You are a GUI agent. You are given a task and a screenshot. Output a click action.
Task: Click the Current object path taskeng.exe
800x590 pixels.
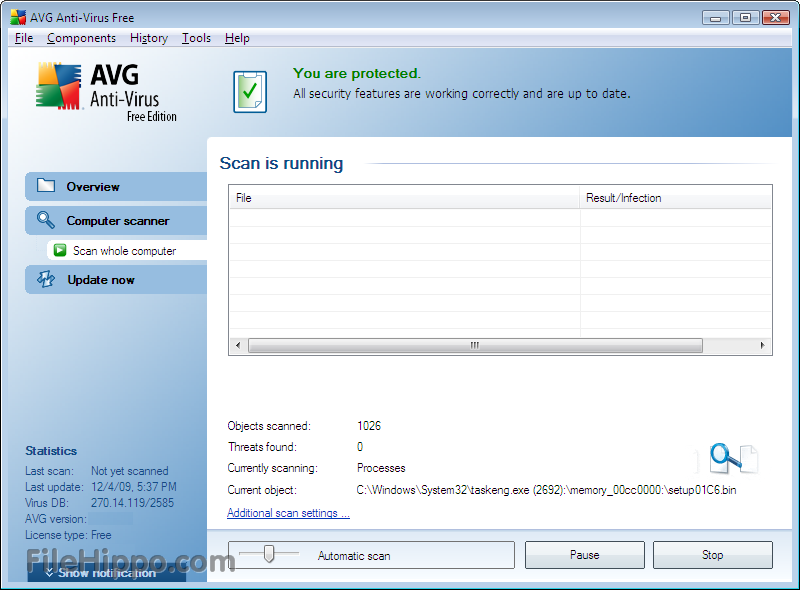(x=546, y=490)
